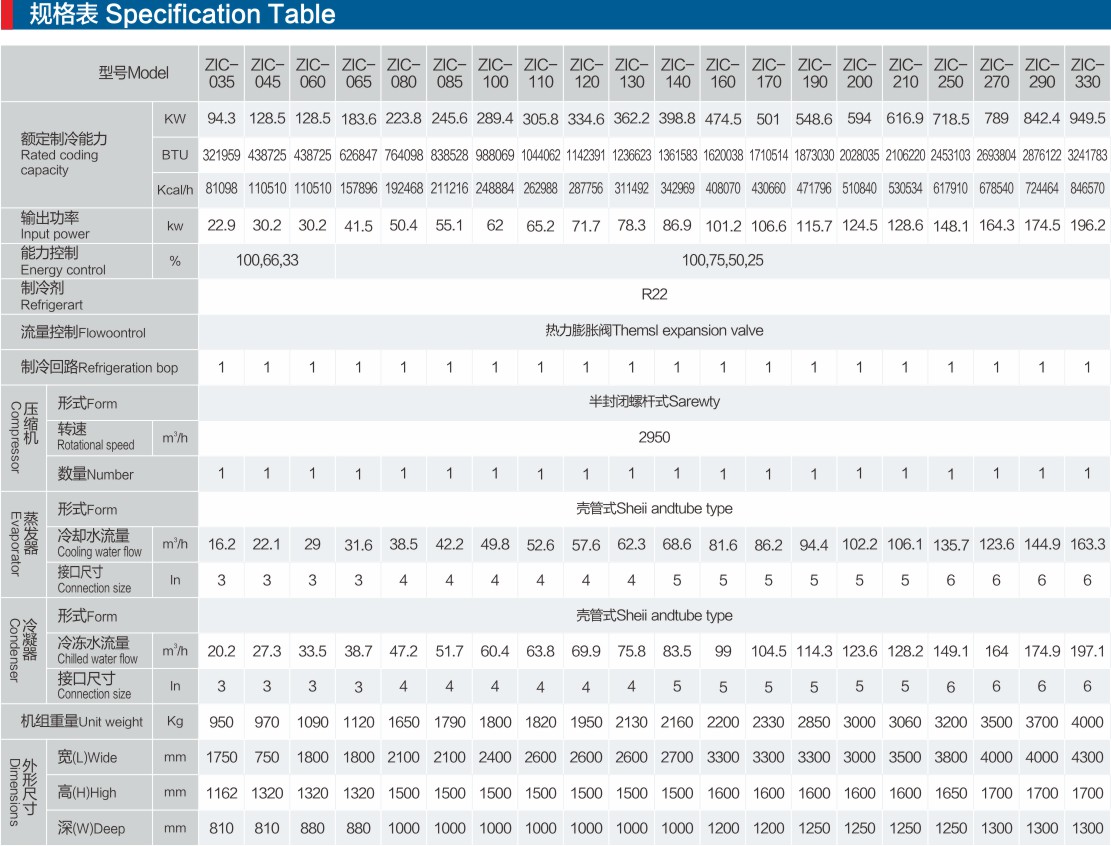This screenshot has width=1111, height=846.
Task: Click the Themsl expansion valve cell
Action: click(x=654, y=331)
